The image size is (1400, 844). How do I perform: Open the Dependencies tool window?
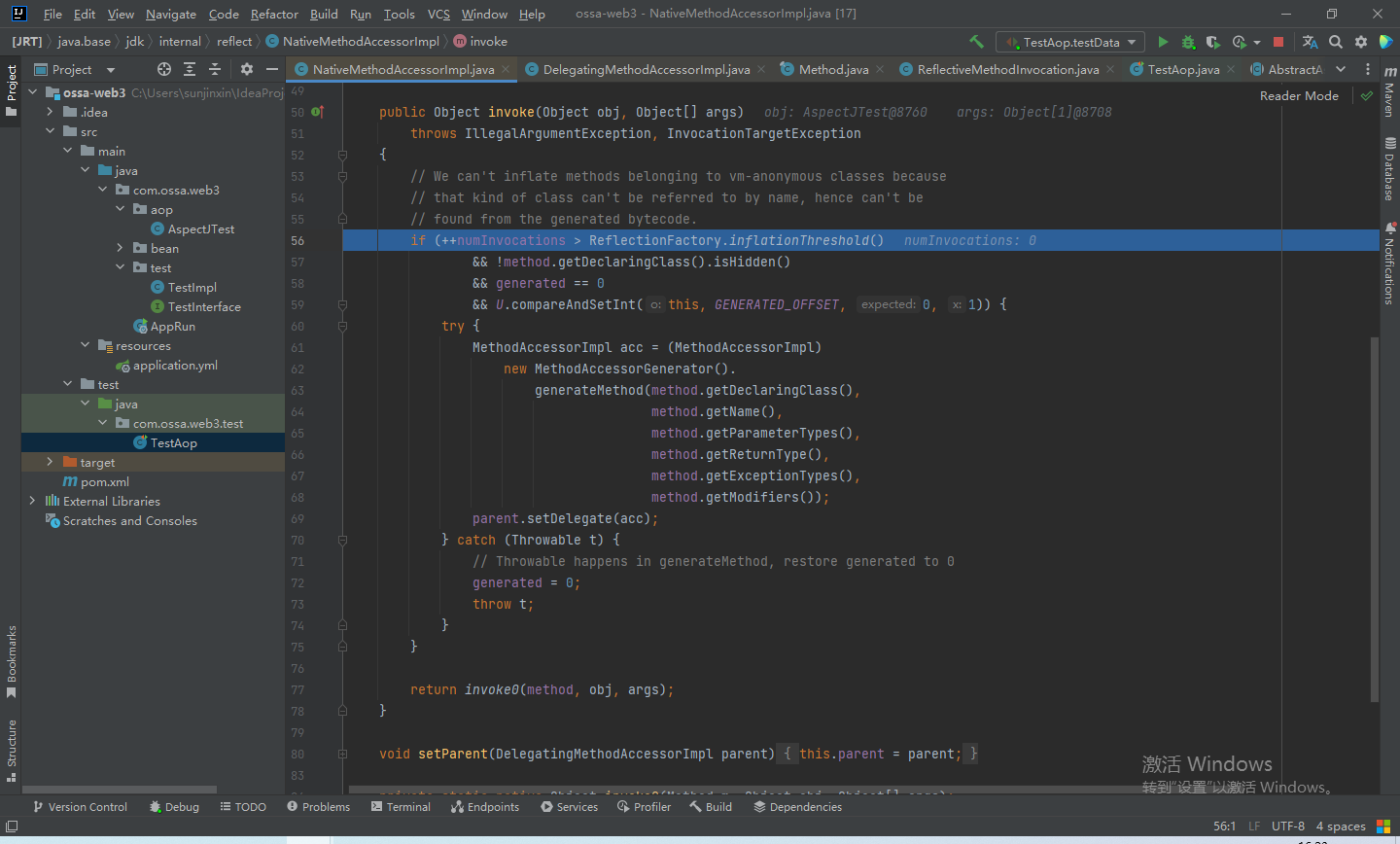[797, 807]
